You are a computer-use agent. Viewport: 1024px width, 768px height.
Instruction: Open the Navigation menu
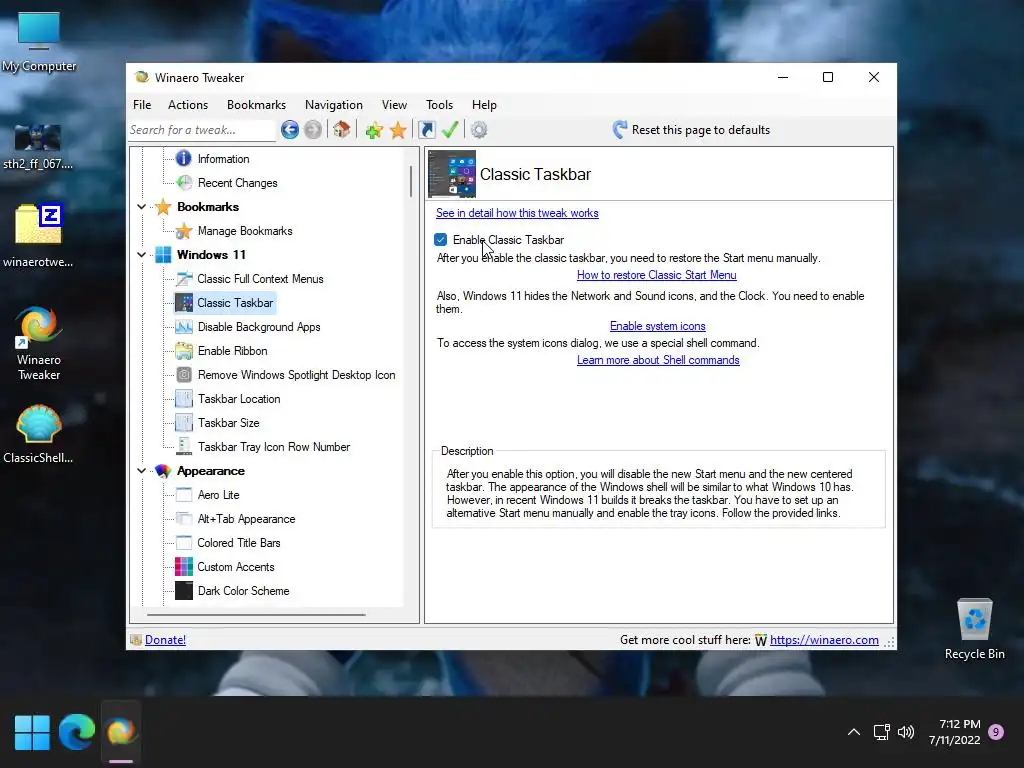point(334,104)
